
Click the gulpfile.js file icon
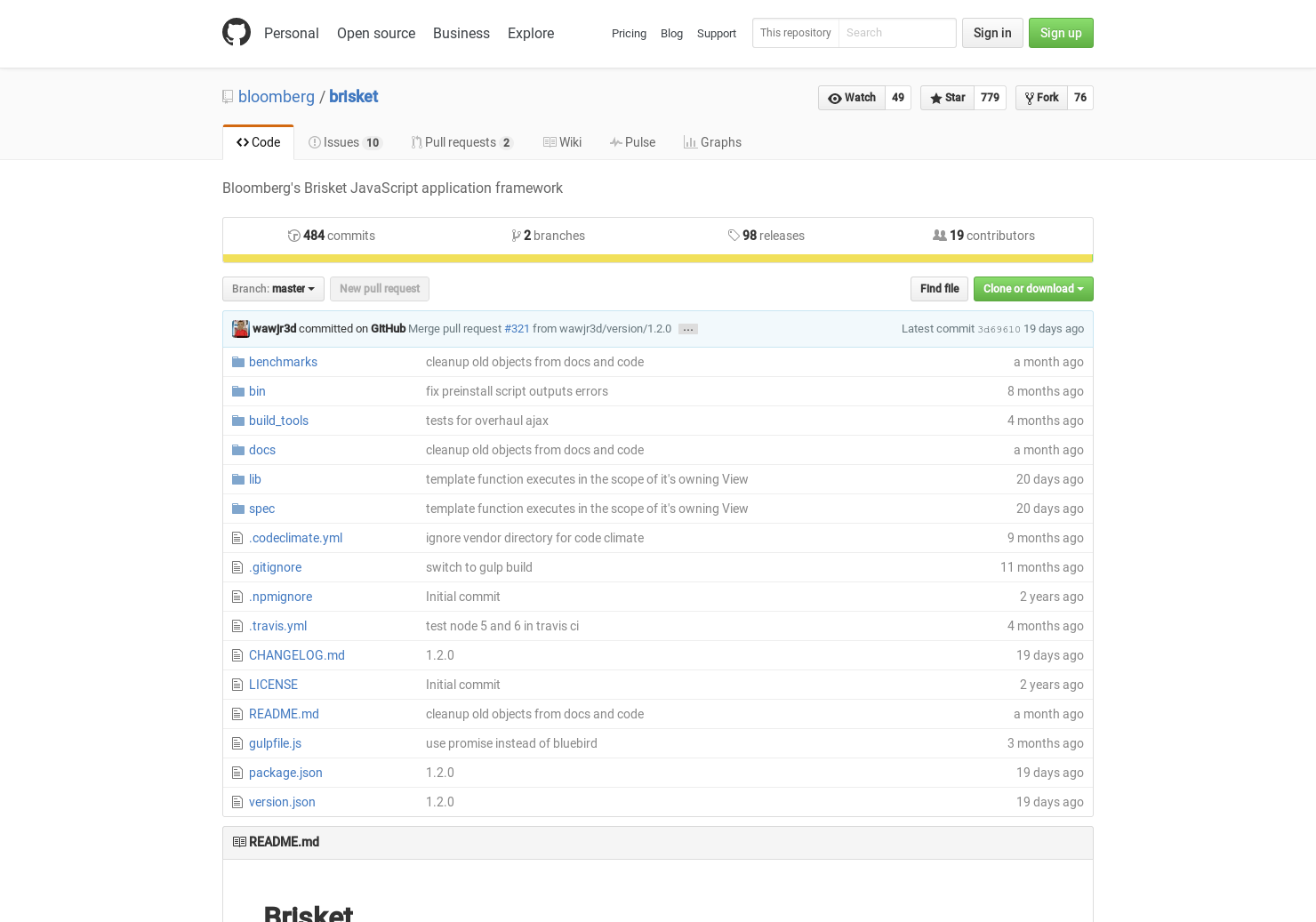point(237,743)
